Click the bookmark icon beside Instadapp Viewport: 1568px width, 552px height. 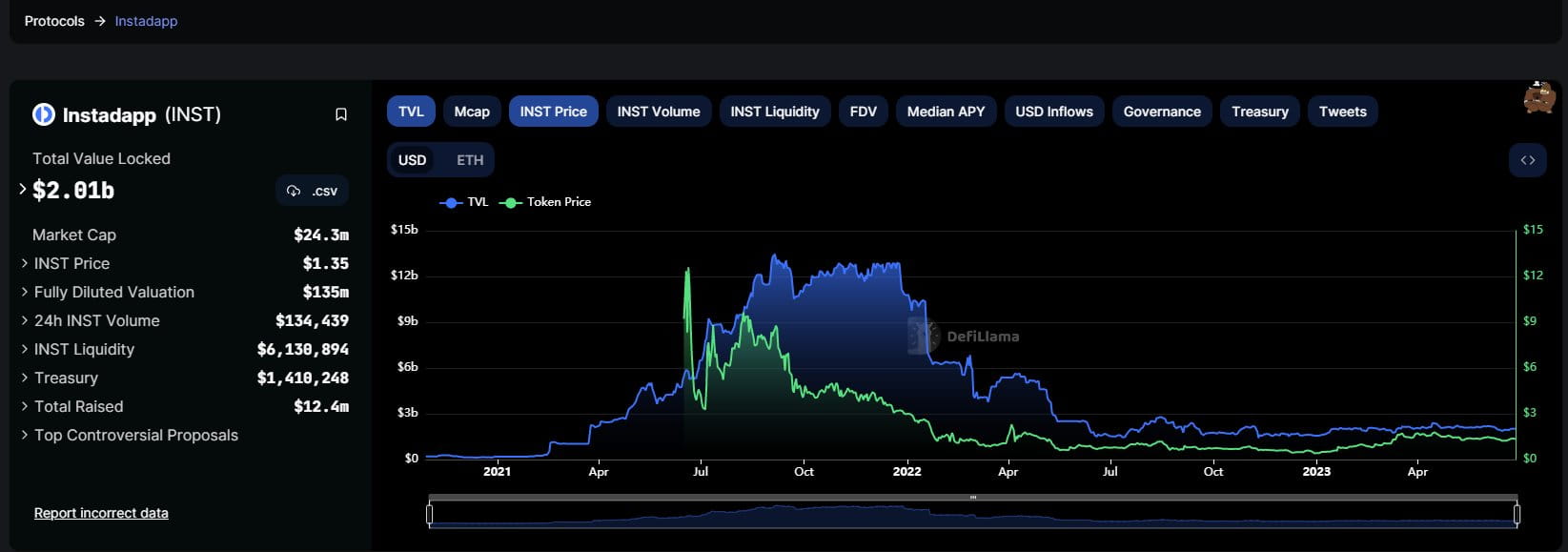click(x=340, y=114)
